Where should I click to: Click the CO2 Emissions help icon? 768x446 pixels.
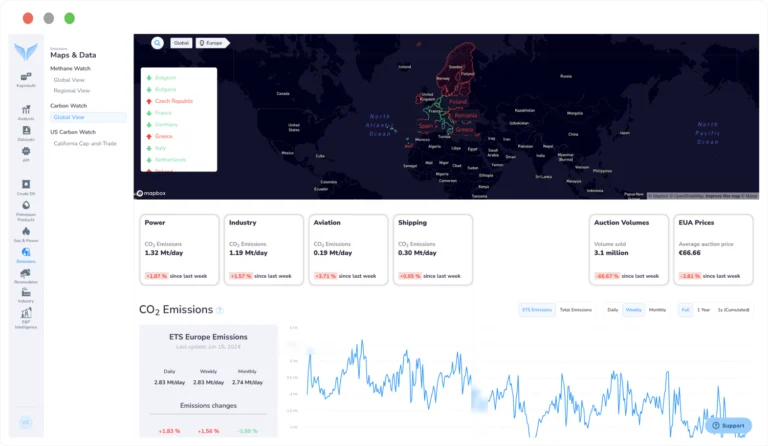click(x=220, y=311)
